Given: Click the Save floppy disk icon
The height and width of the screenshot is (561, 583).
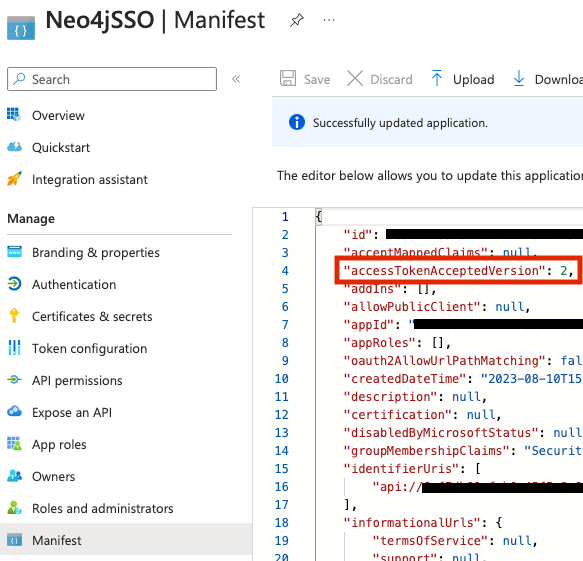Looking at the screenshot, I should pyautogui.click(x=288, y=79).
